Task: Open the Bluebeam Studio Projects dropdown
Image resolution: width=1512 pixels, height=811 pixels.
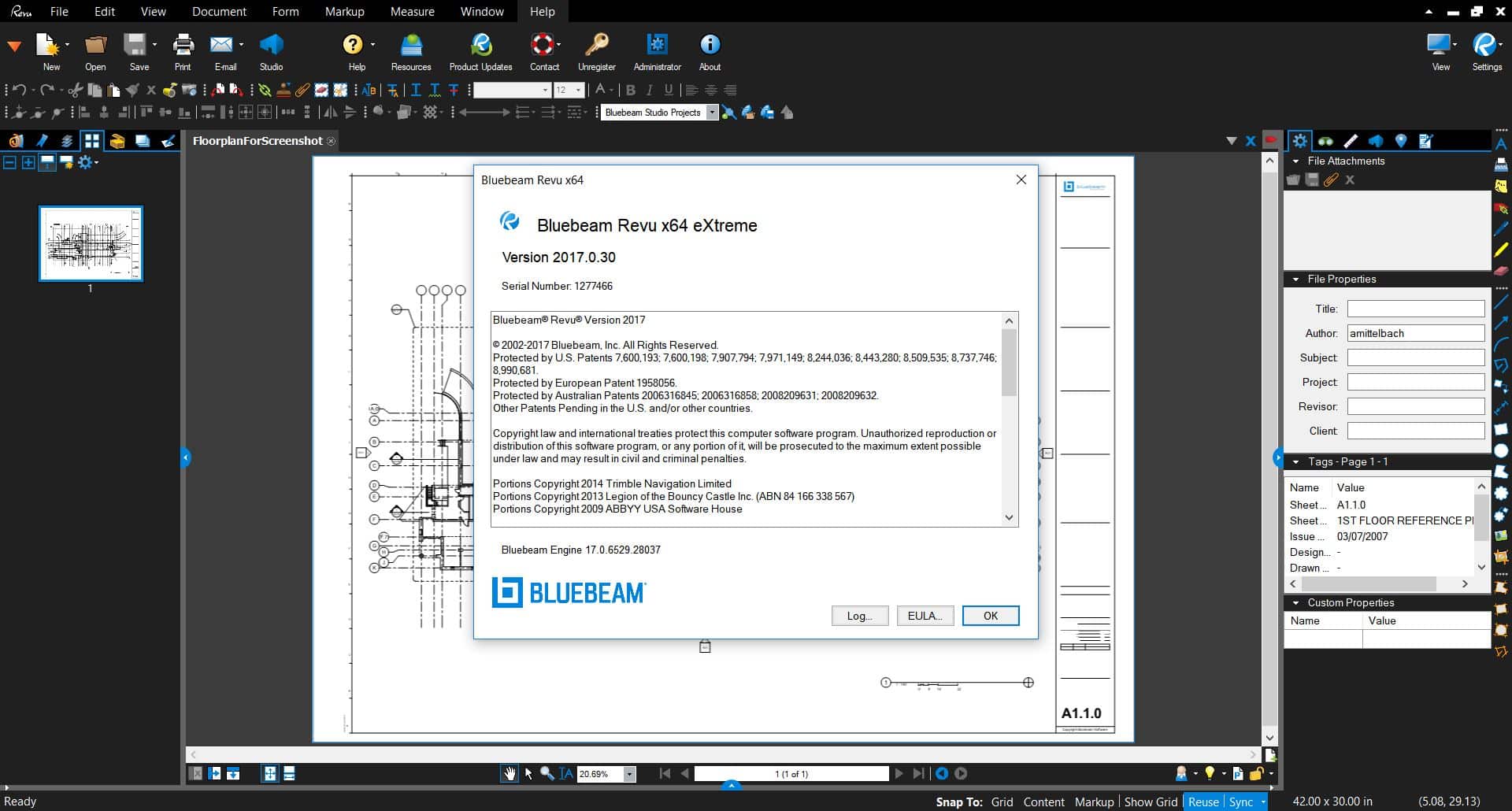Action: (712, 112)
